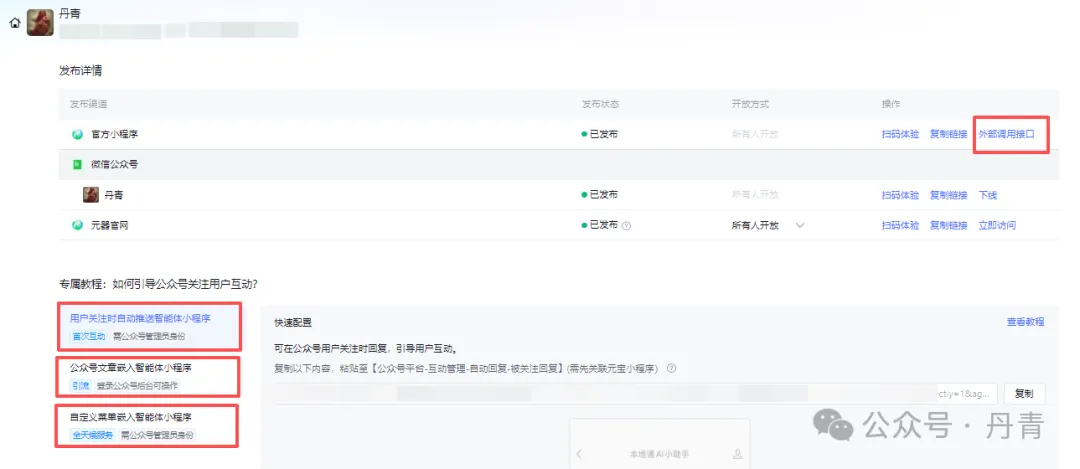Open the 丹青 avatar at page top

40,22
